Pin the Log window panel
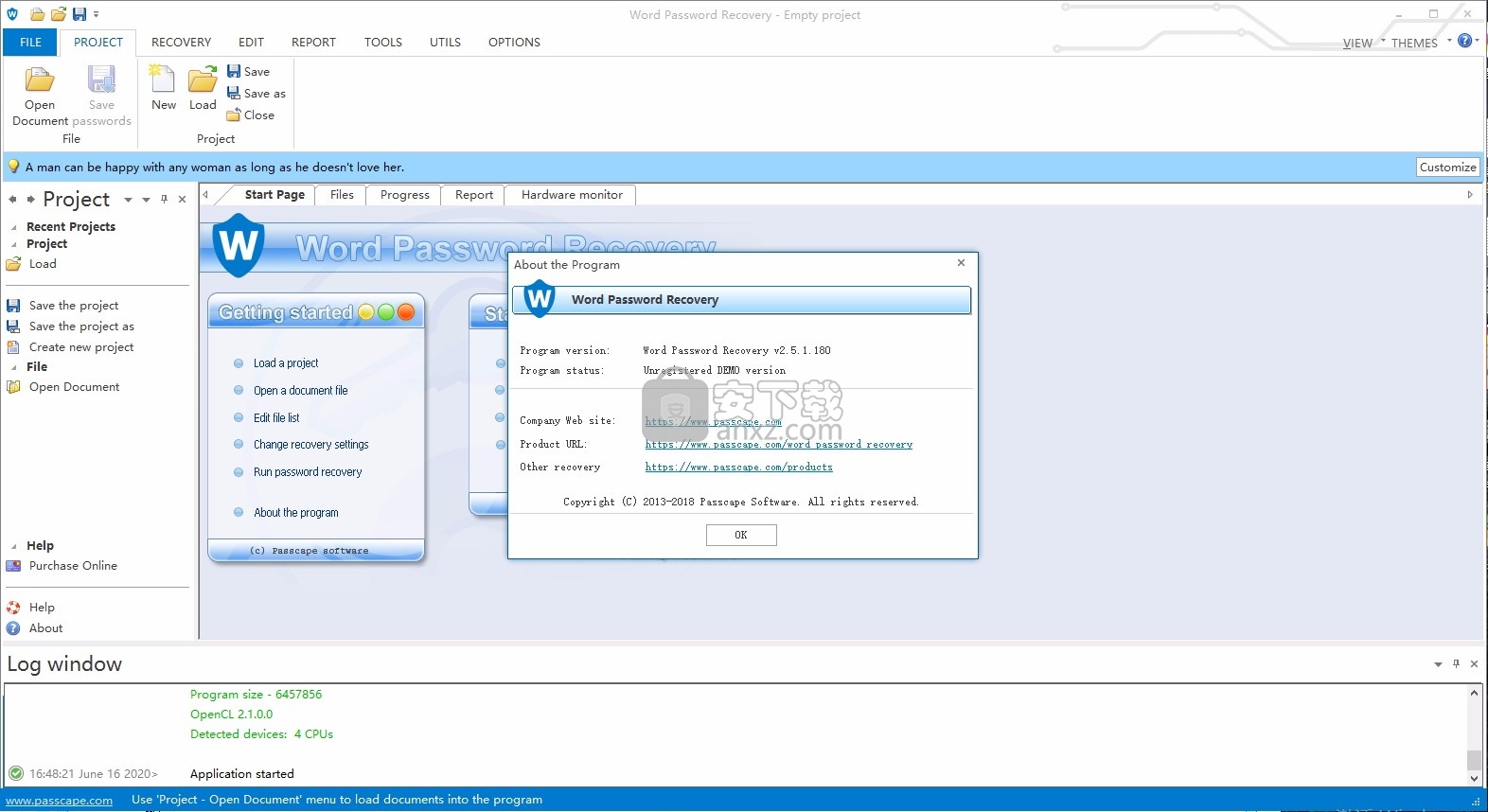The image size is (1488, 812). [1456, 663]
